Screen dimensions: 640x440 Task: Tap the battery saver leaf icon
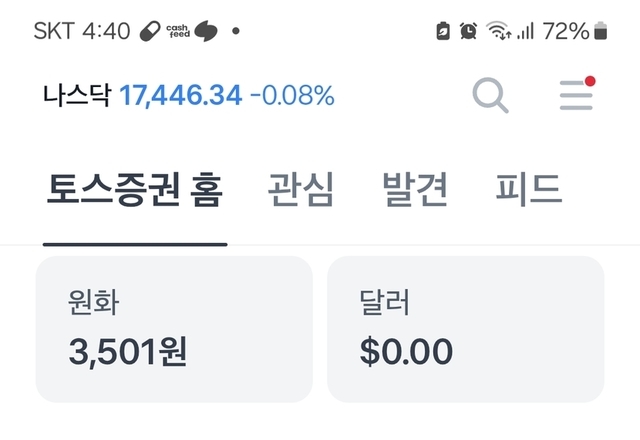tap(443, 31)
